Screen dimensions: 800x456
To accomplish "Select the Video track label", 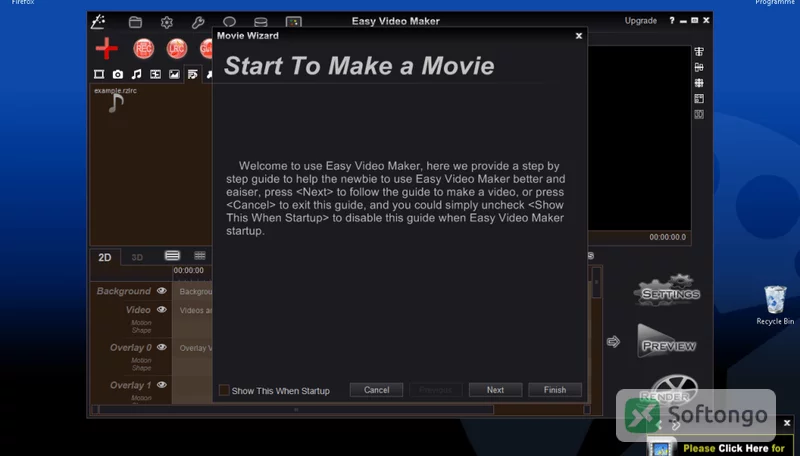I will click(138, 310).
